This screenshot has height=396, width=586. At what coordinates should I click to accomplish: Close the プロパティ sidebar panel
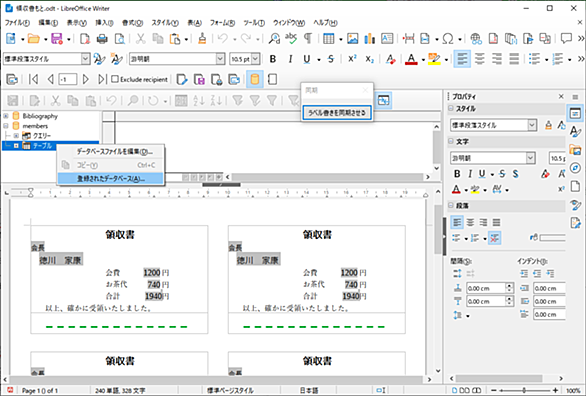[561, 96]
